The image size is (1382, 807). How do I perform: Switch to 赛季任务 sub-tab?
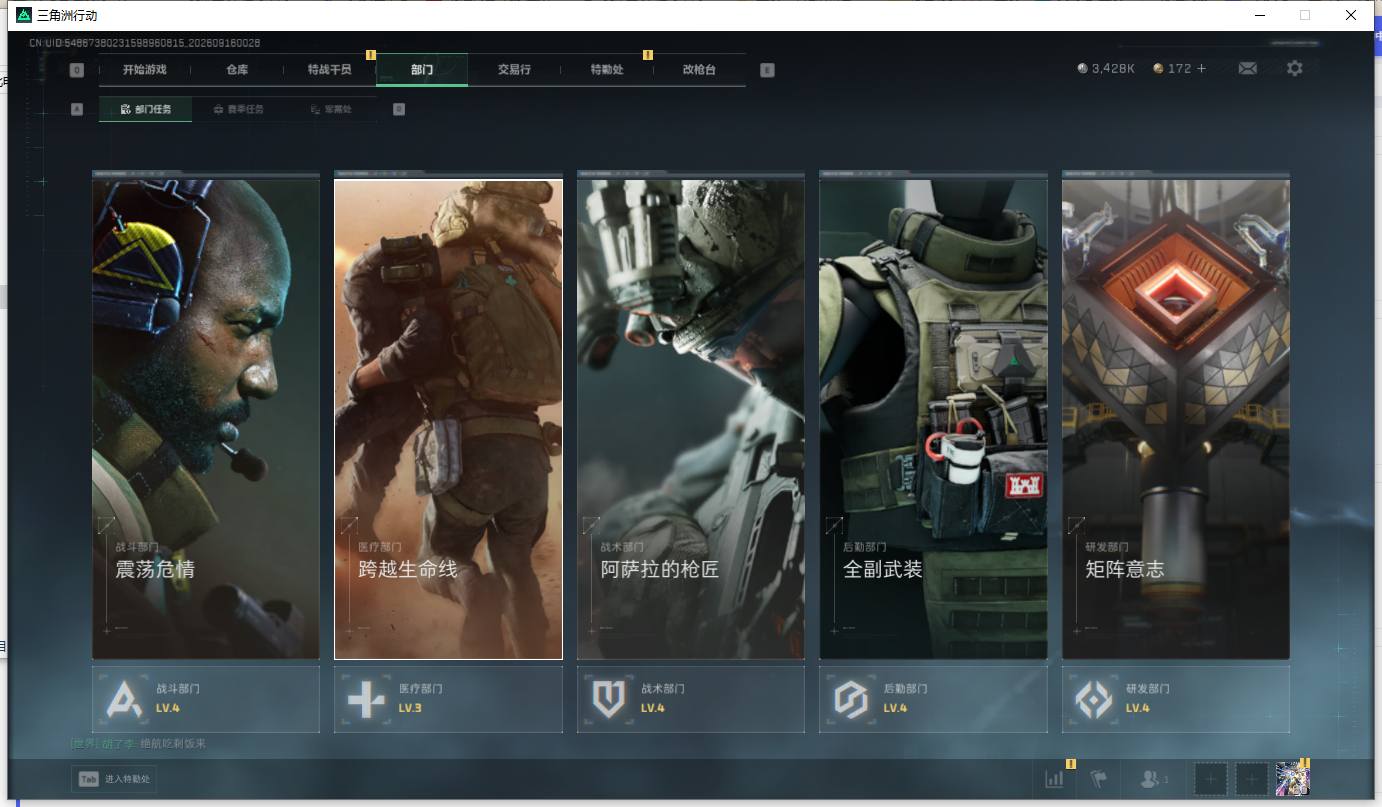point(238,109)
